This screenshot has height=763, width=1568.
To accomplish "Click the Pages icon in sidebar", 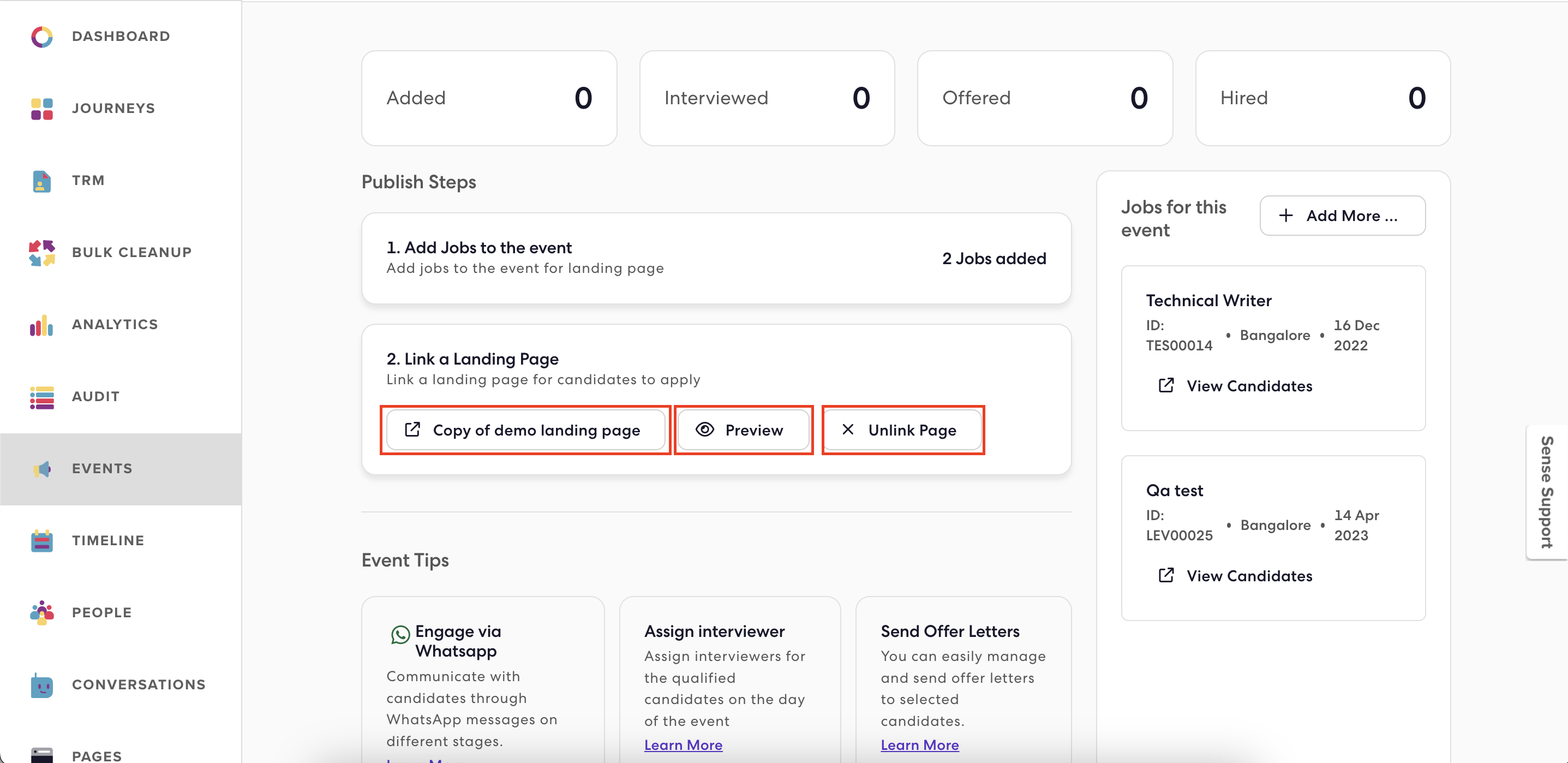I will click(x=41, y=755).
